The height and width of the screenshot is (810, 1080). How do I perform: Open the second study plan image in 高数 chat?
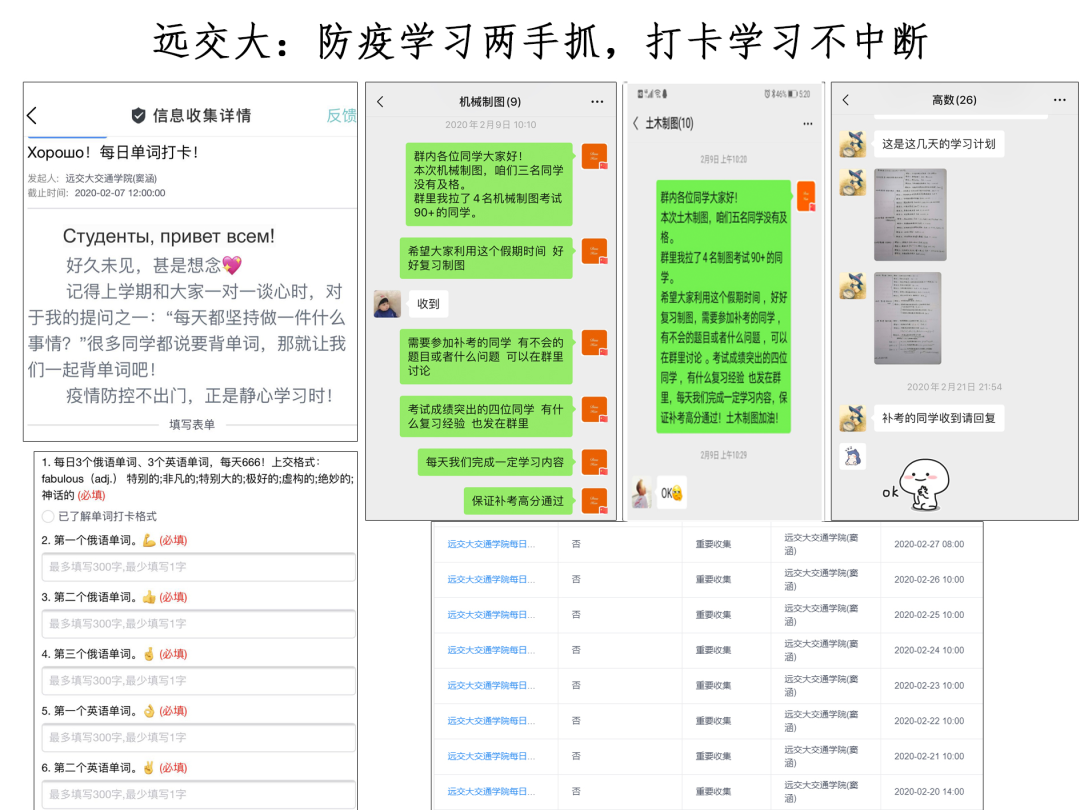click(907, 317)
